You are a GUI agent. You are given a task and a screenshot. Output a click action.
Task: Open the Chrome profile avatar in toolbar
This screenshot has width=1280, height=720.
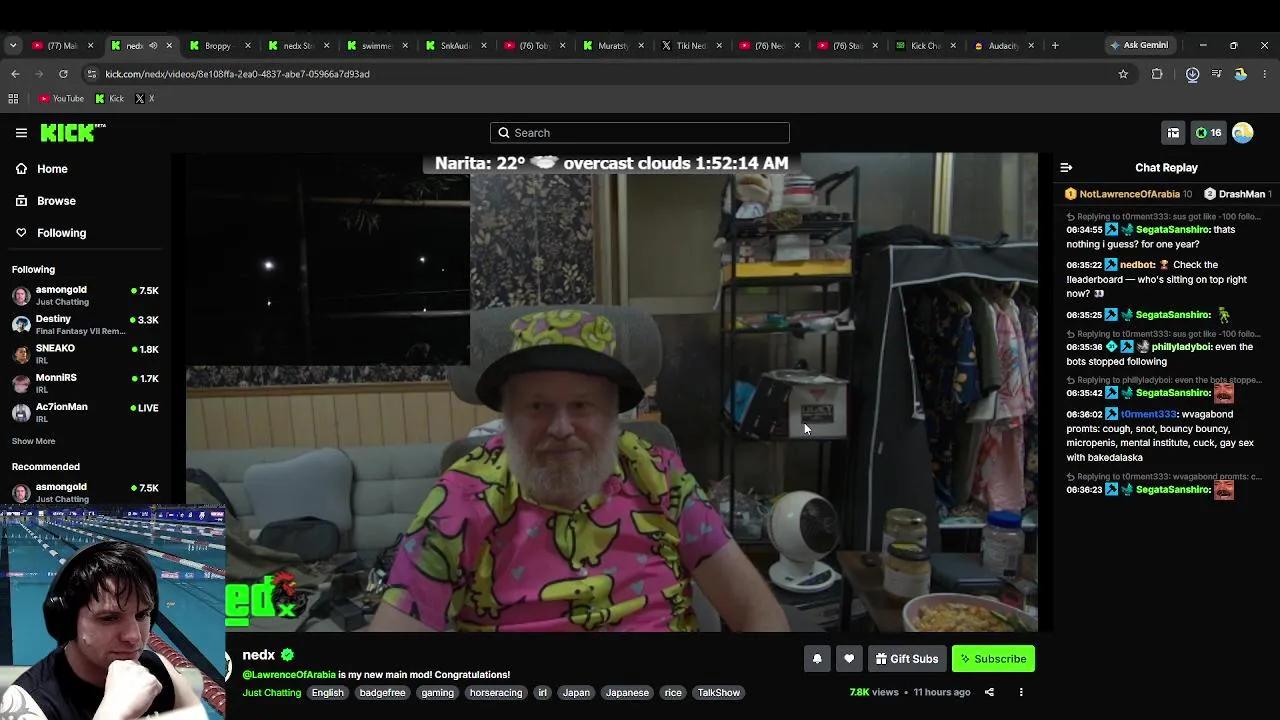(x=1241, y=74)
